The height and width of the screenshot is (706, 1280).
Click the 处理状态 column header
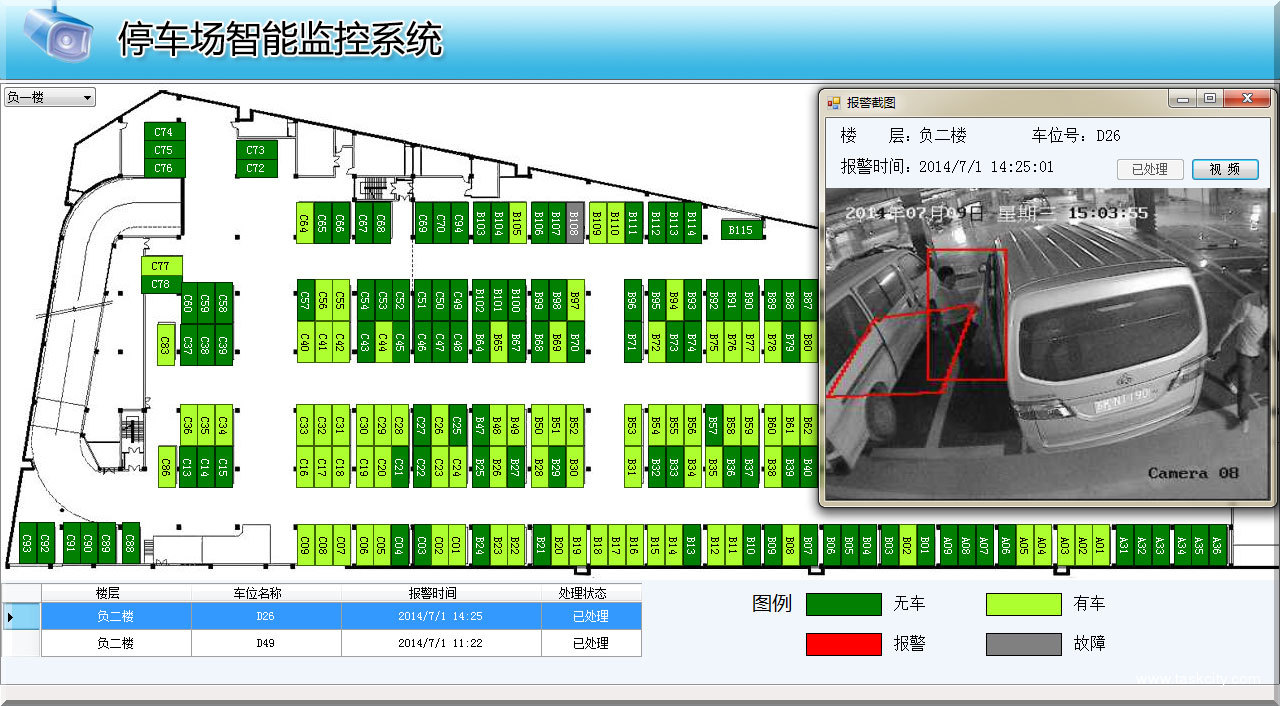click(x=590, y=593)
